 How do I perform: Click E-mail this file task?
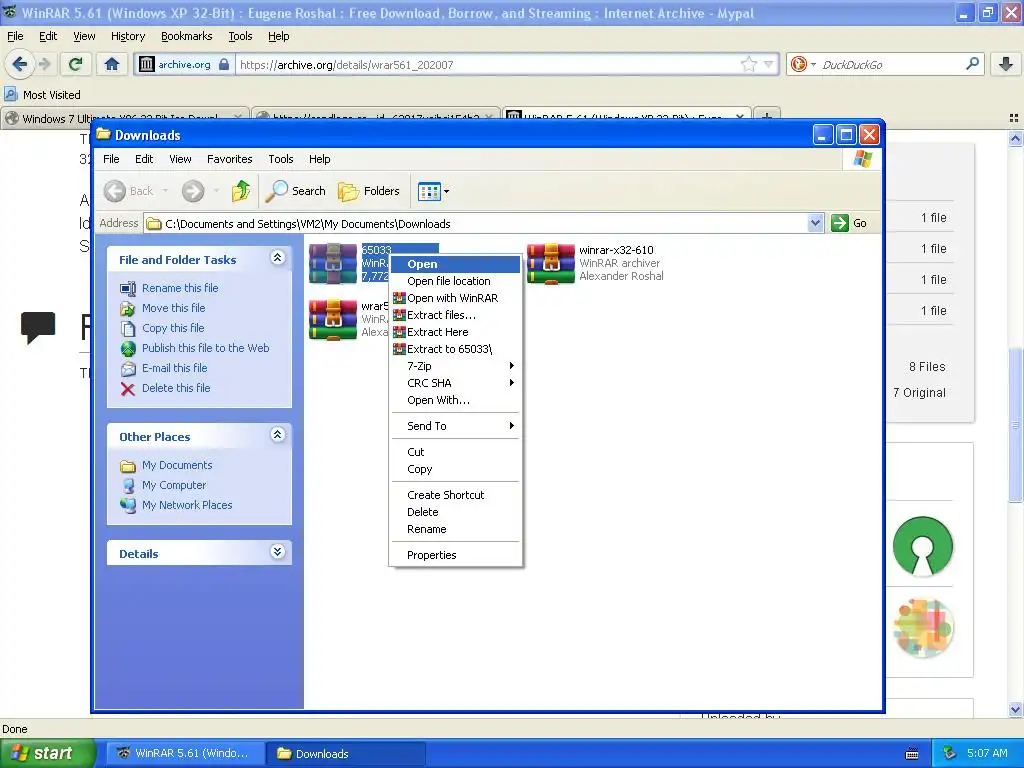[174, 368]
